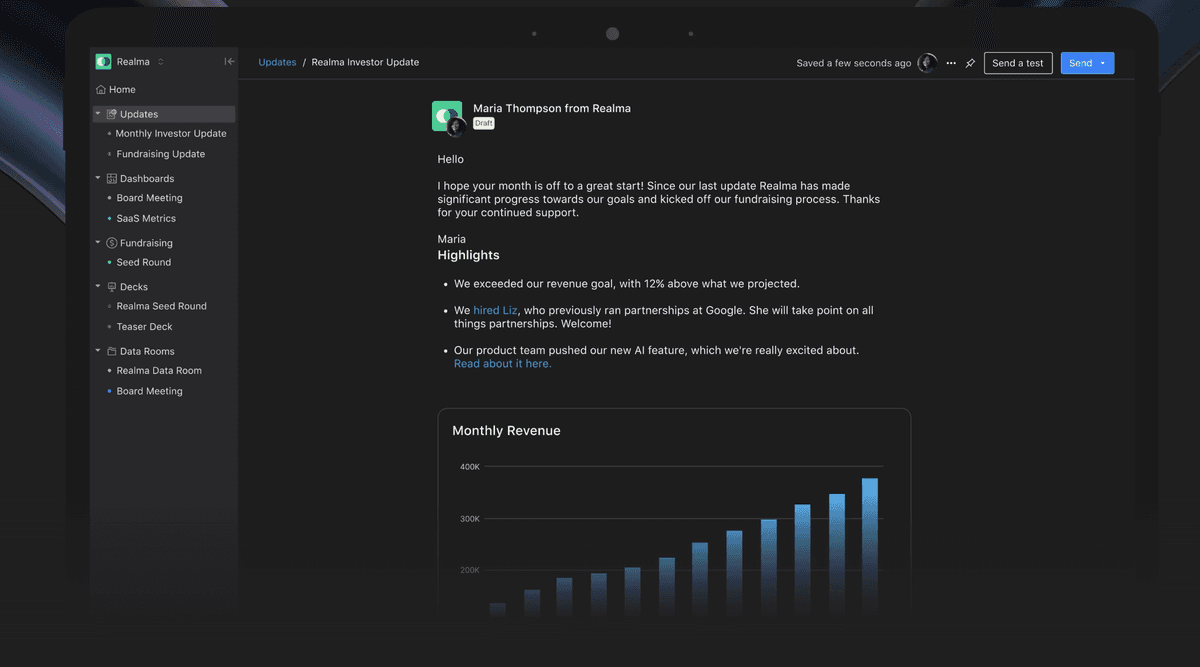Click the Decks presentation icon

[112, 287]
